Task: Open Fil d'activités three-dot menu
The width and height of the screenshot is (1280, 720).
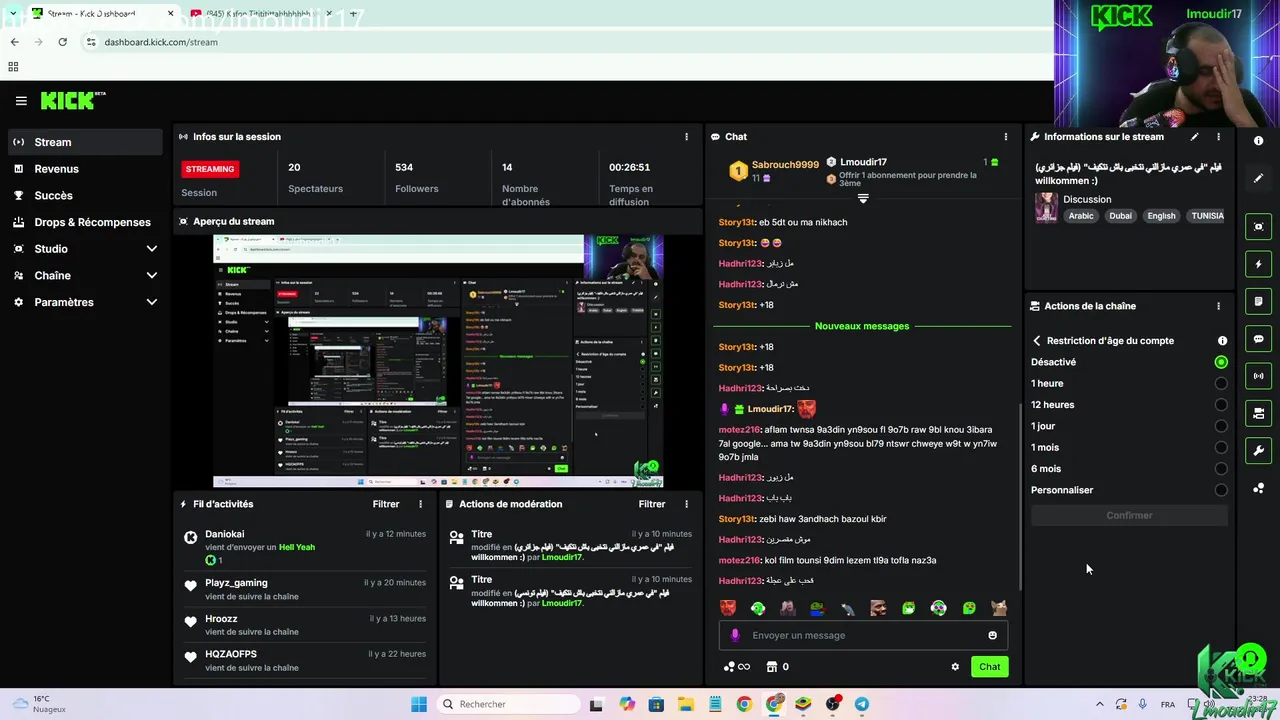Action: 420,504
